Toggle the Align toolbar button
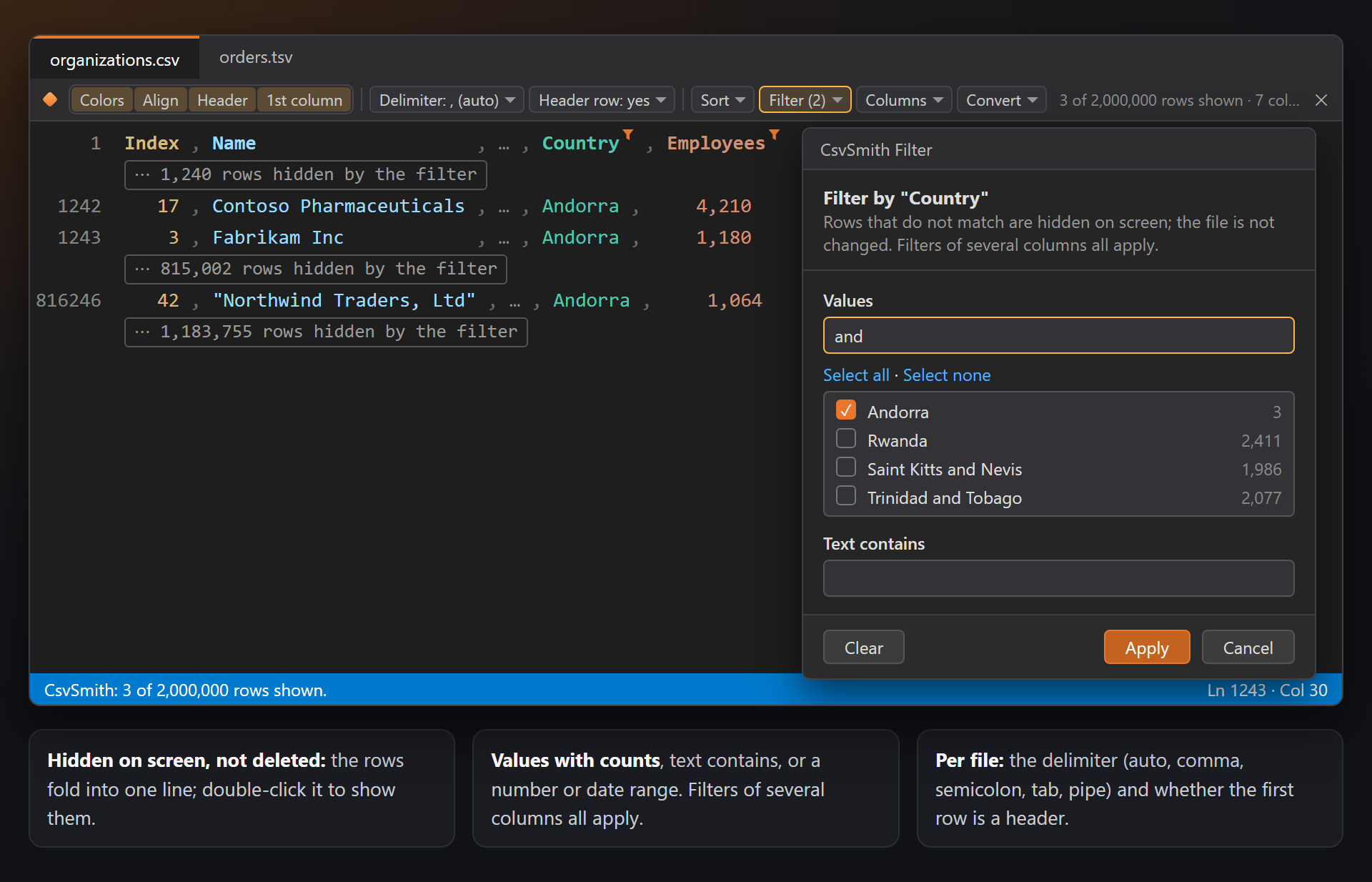The width and height of the screenshot is (1372, 882). (160, 100)
